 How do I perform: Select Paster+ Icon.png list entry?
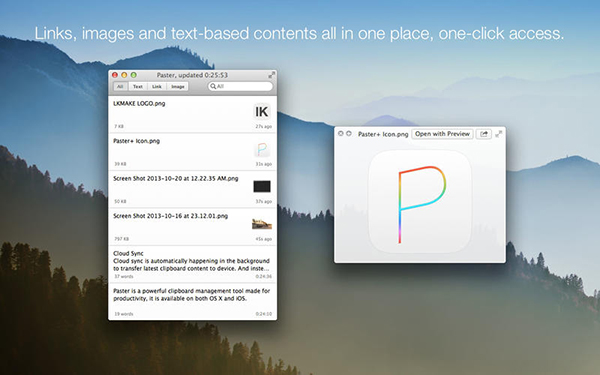coord(192,152)
